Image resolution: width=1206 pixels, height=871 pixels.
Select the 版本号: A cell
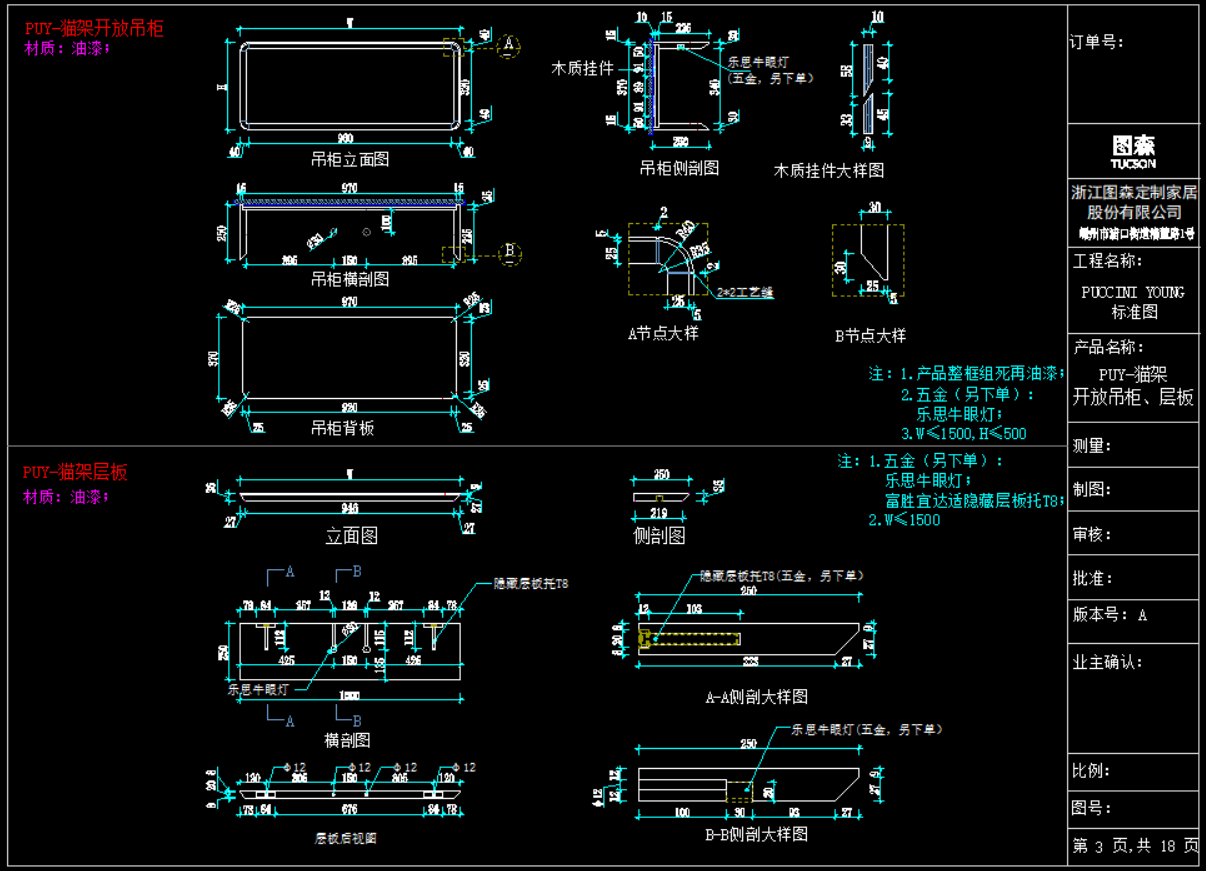(1110, 615)
